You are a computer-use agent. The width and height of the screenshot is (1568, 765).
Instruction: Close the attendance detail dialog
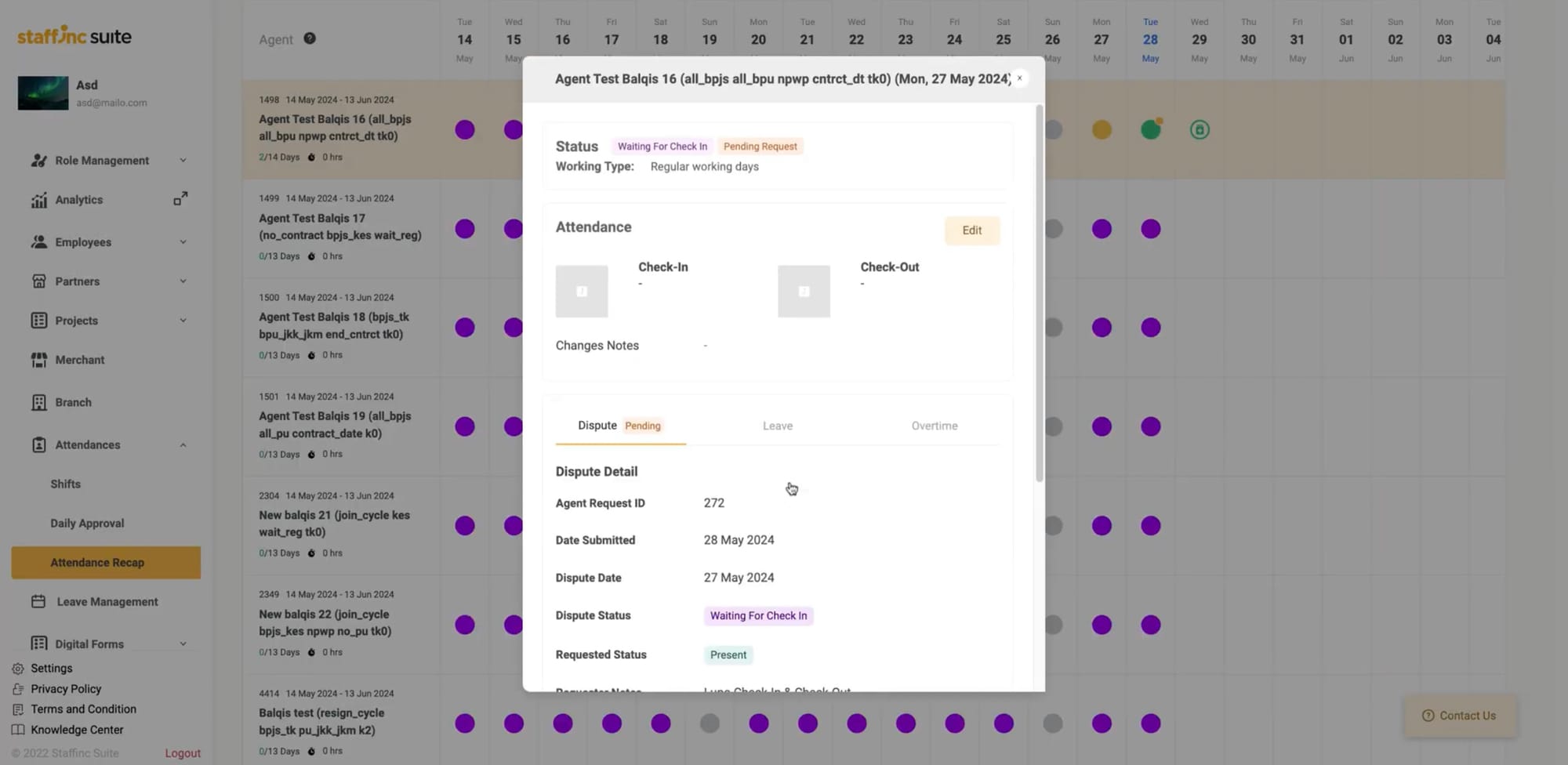tap(1019, 78)
